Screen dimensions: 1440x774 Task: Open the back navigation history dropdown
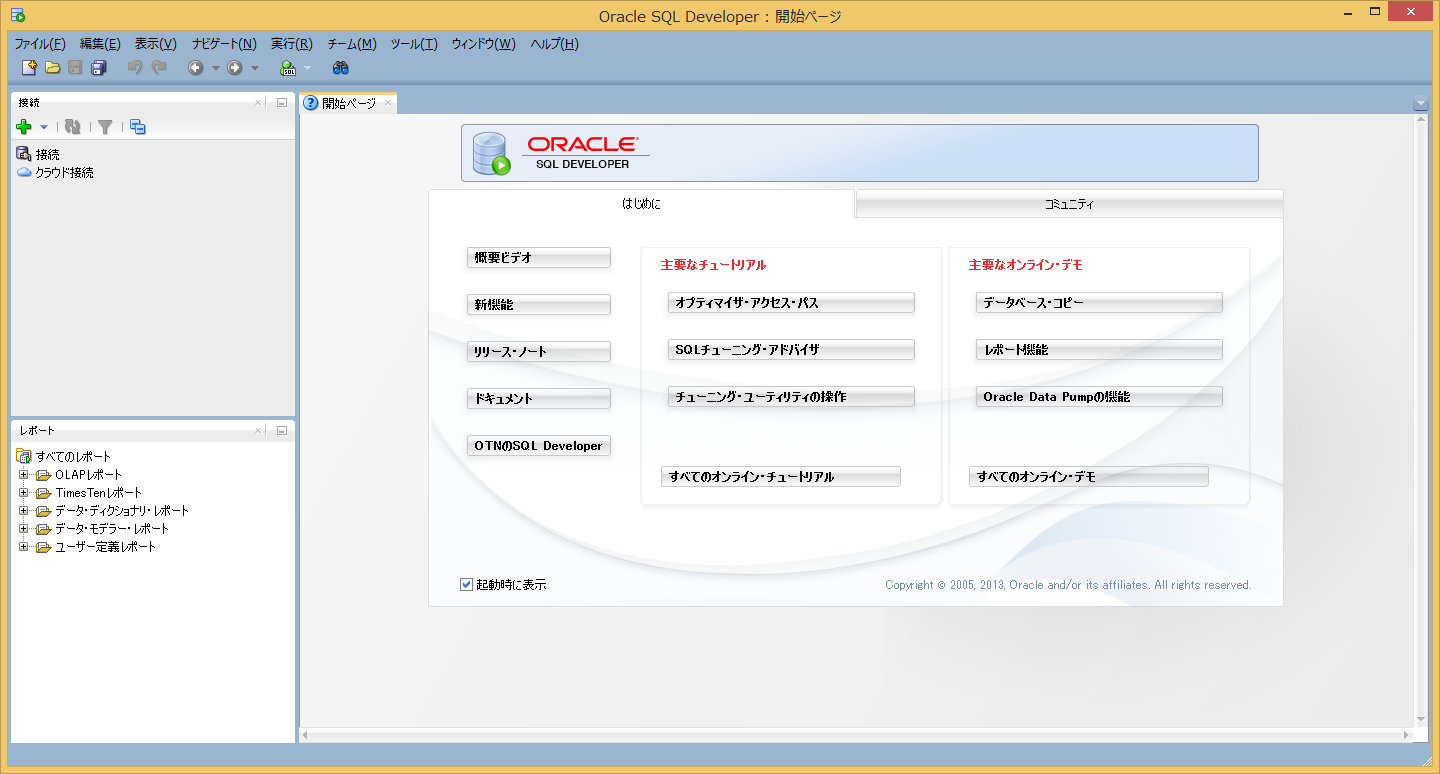(215, 68)
